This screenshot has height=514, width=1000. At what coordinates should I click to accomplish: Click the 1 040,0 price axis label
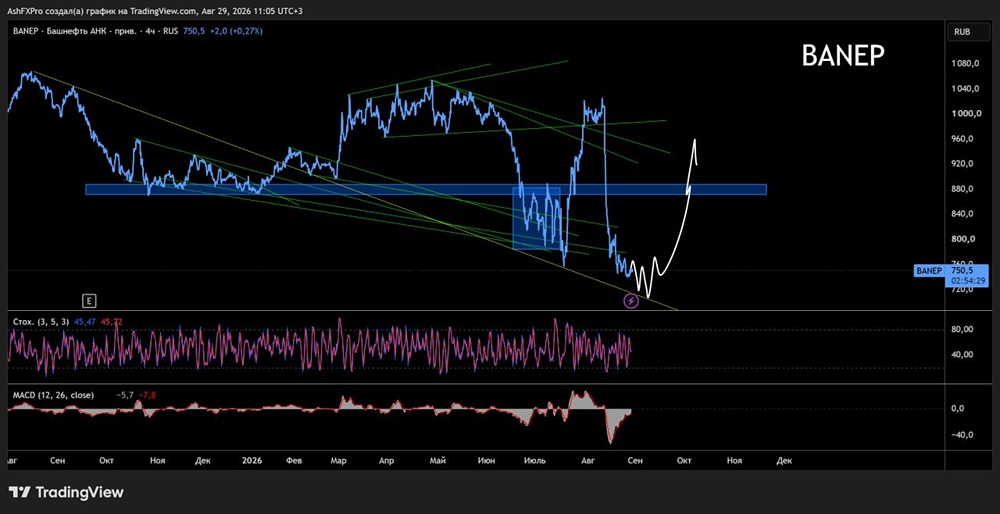[966, 89]
